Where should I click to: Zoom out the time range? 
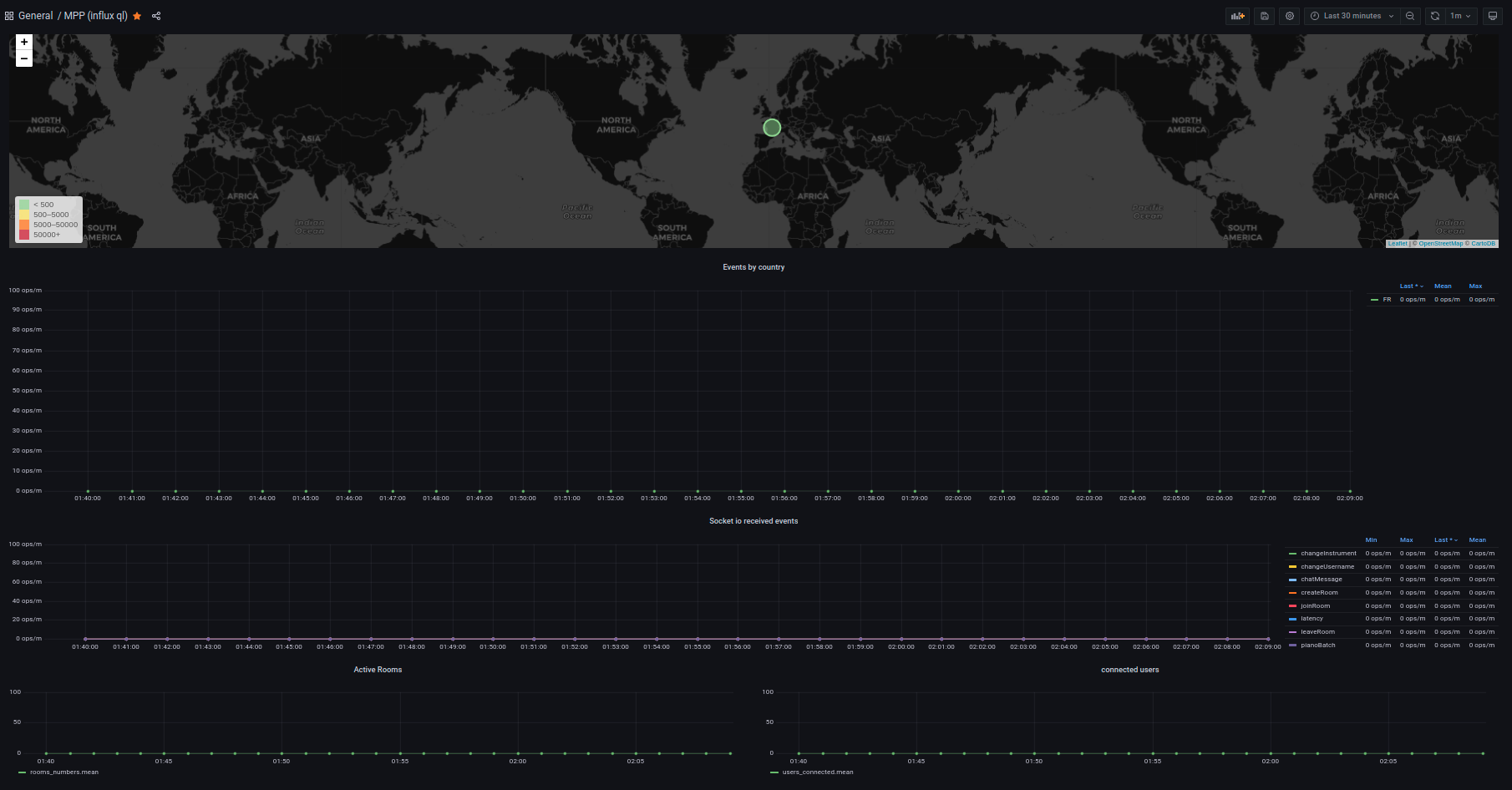1410,16
